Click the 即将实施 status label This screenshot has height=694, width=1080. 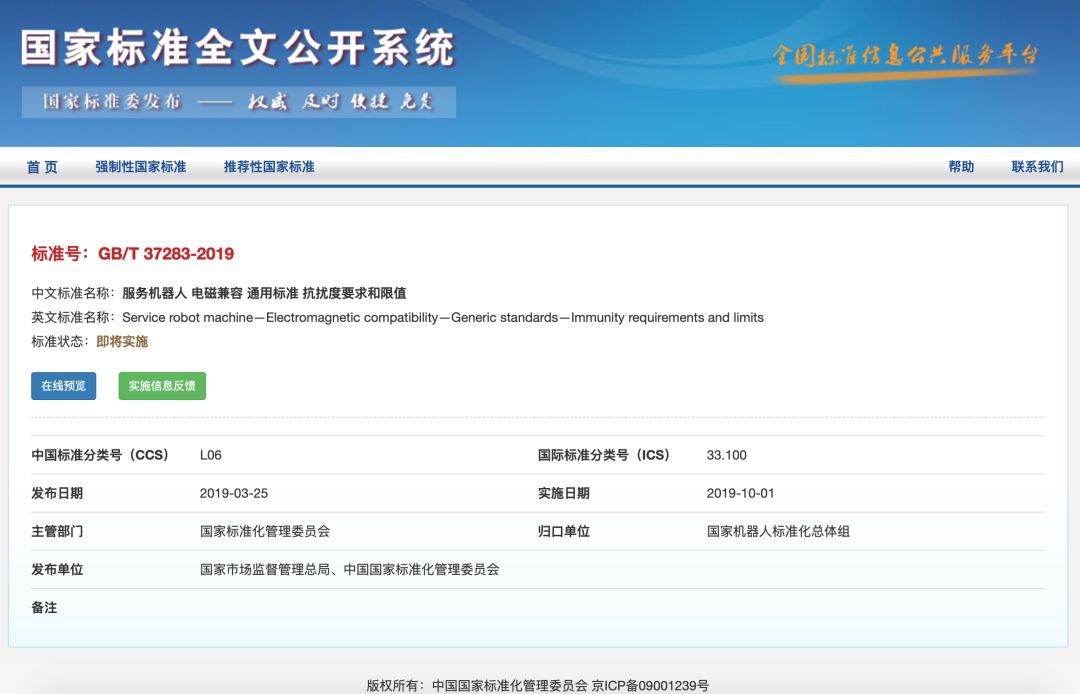click(122, 342)
